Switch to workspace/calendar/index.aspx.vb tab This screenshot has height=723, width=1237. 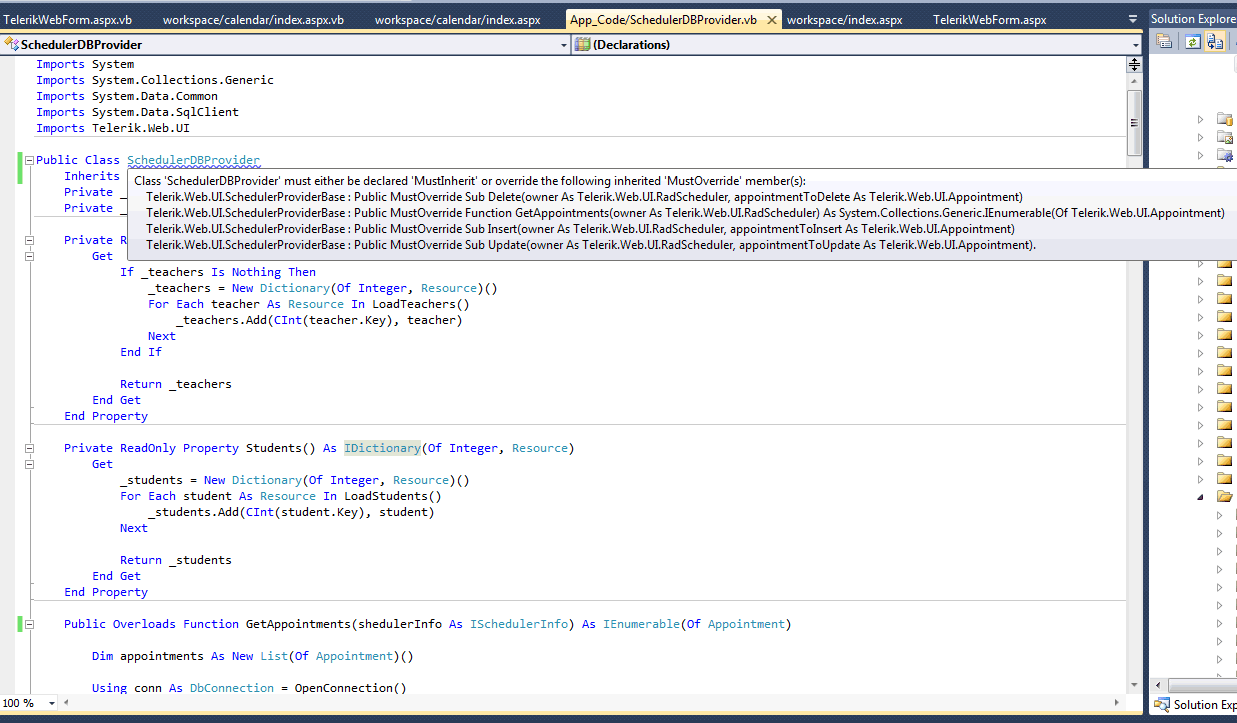click(x=253, y=20)
